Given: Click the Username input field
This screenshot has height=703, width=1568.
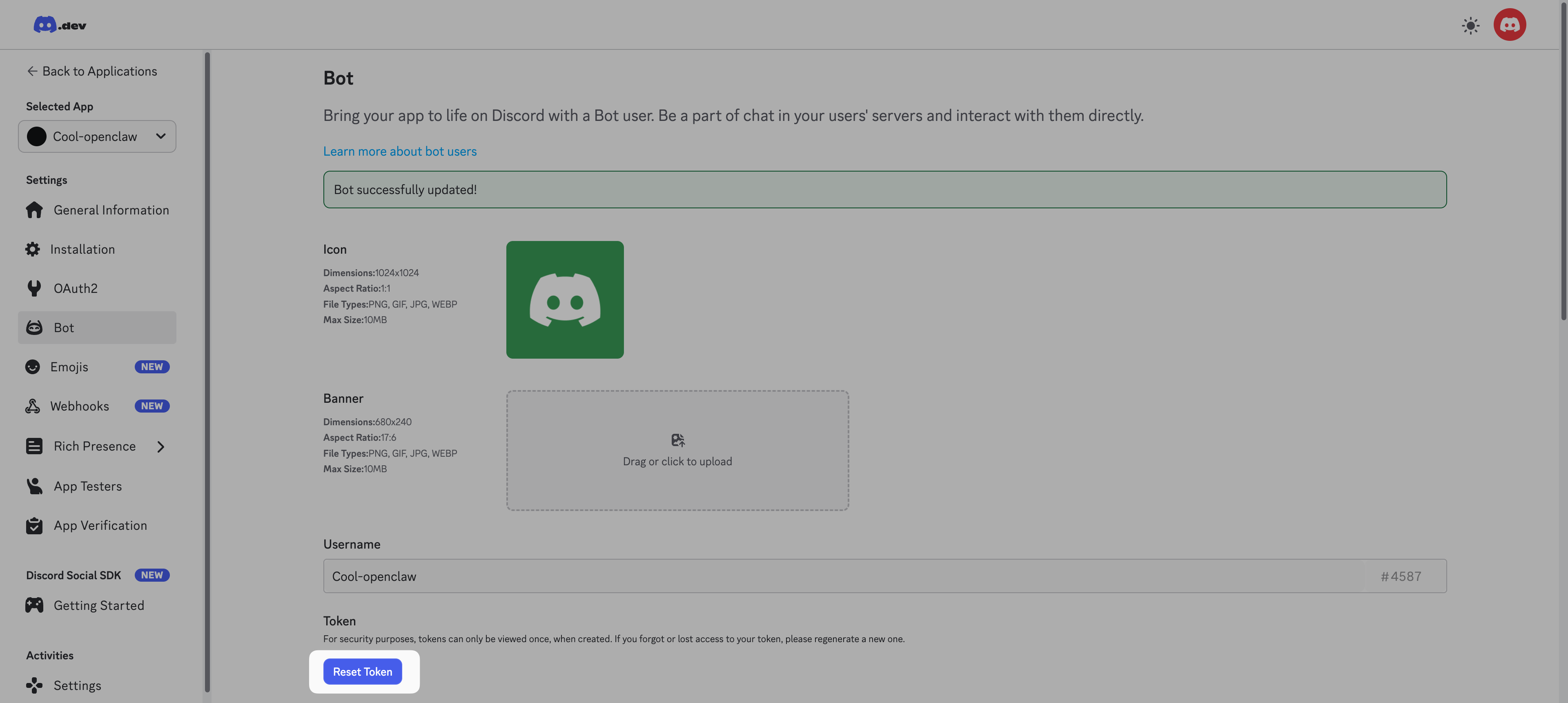Looking at the screenshot, I should click(731, 576).
